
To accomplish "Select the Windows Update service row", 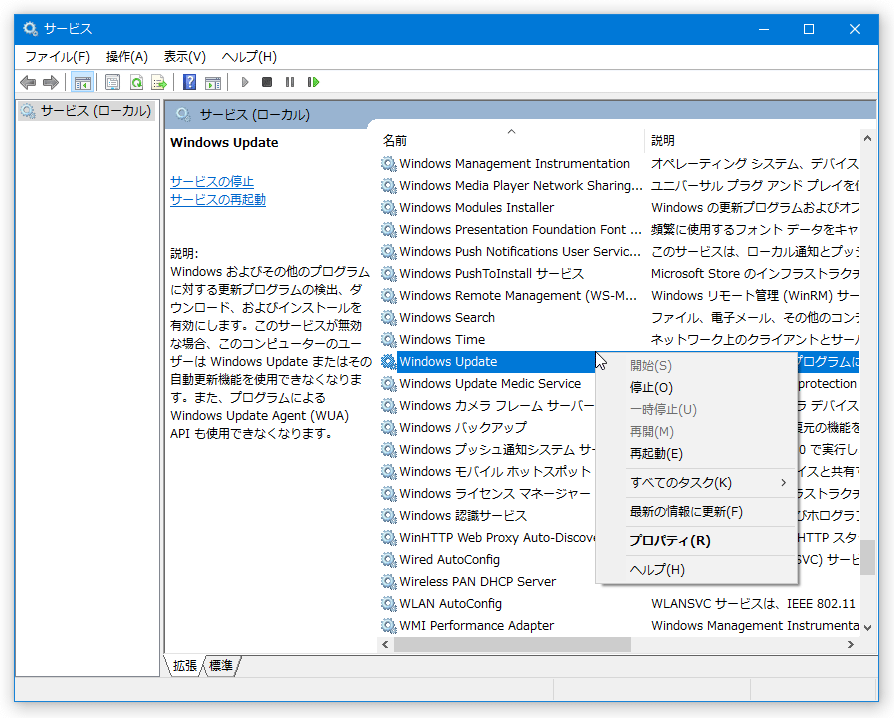I will 488,362.
